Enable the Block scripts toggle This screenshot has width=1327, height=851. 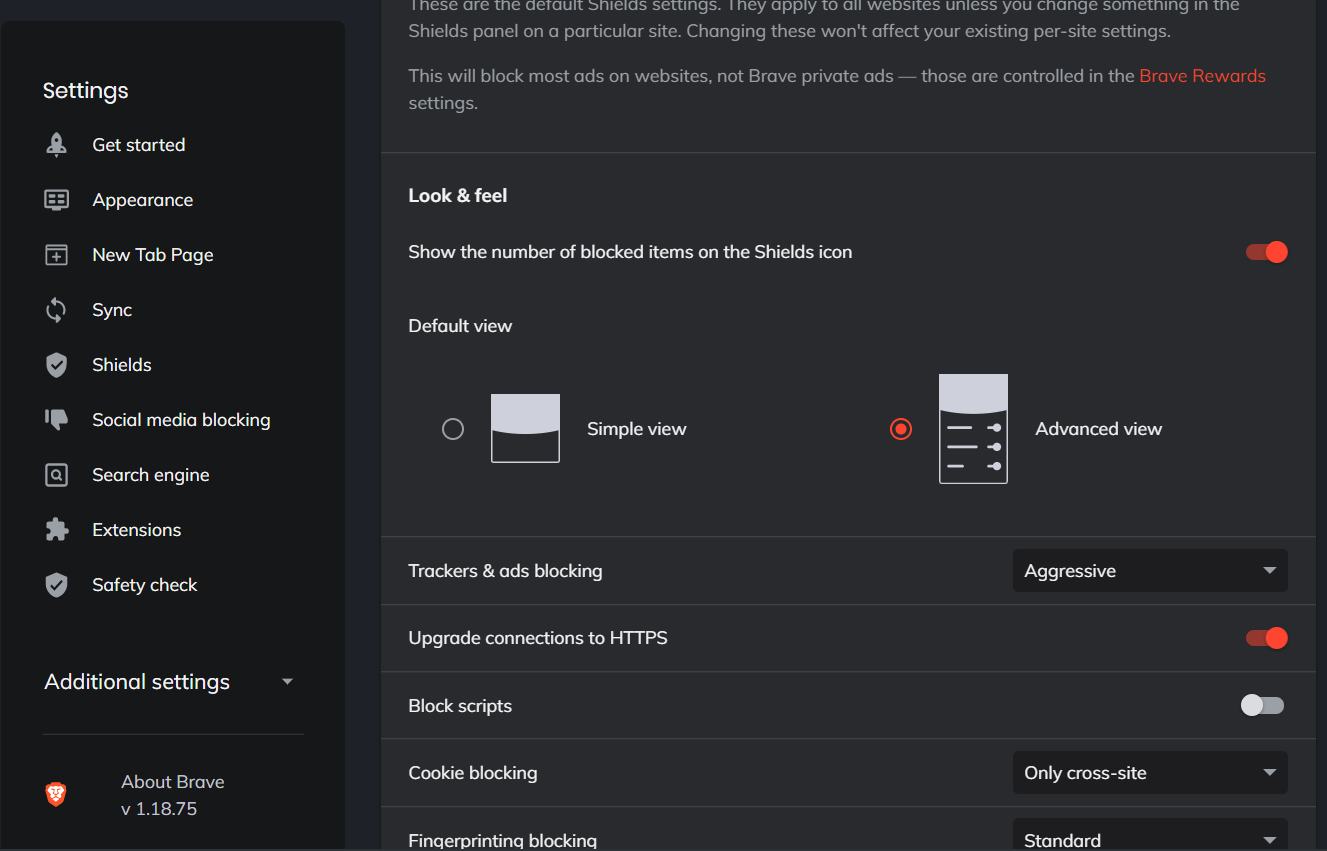[1262, 706]
